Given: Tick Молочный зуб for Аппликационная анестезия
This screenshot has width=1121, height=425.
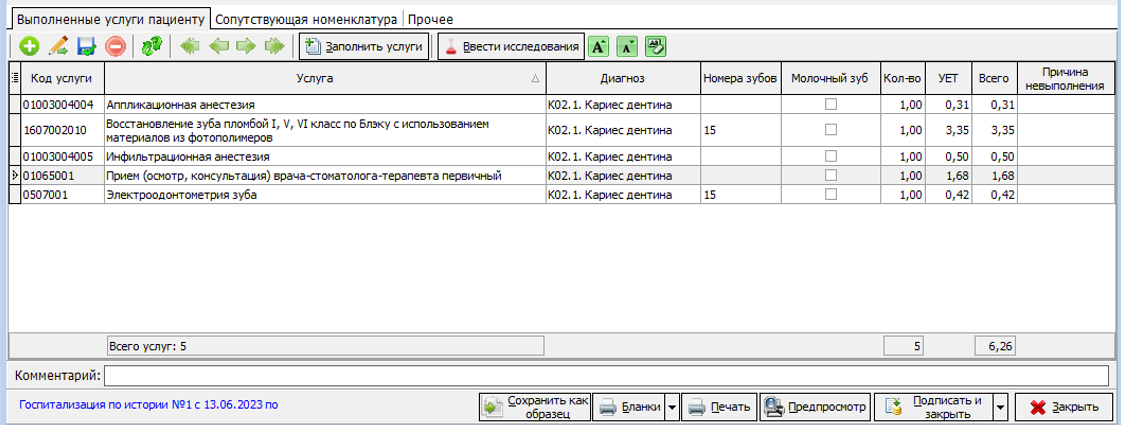Looking at the screenshot, I should pos(830,104).
